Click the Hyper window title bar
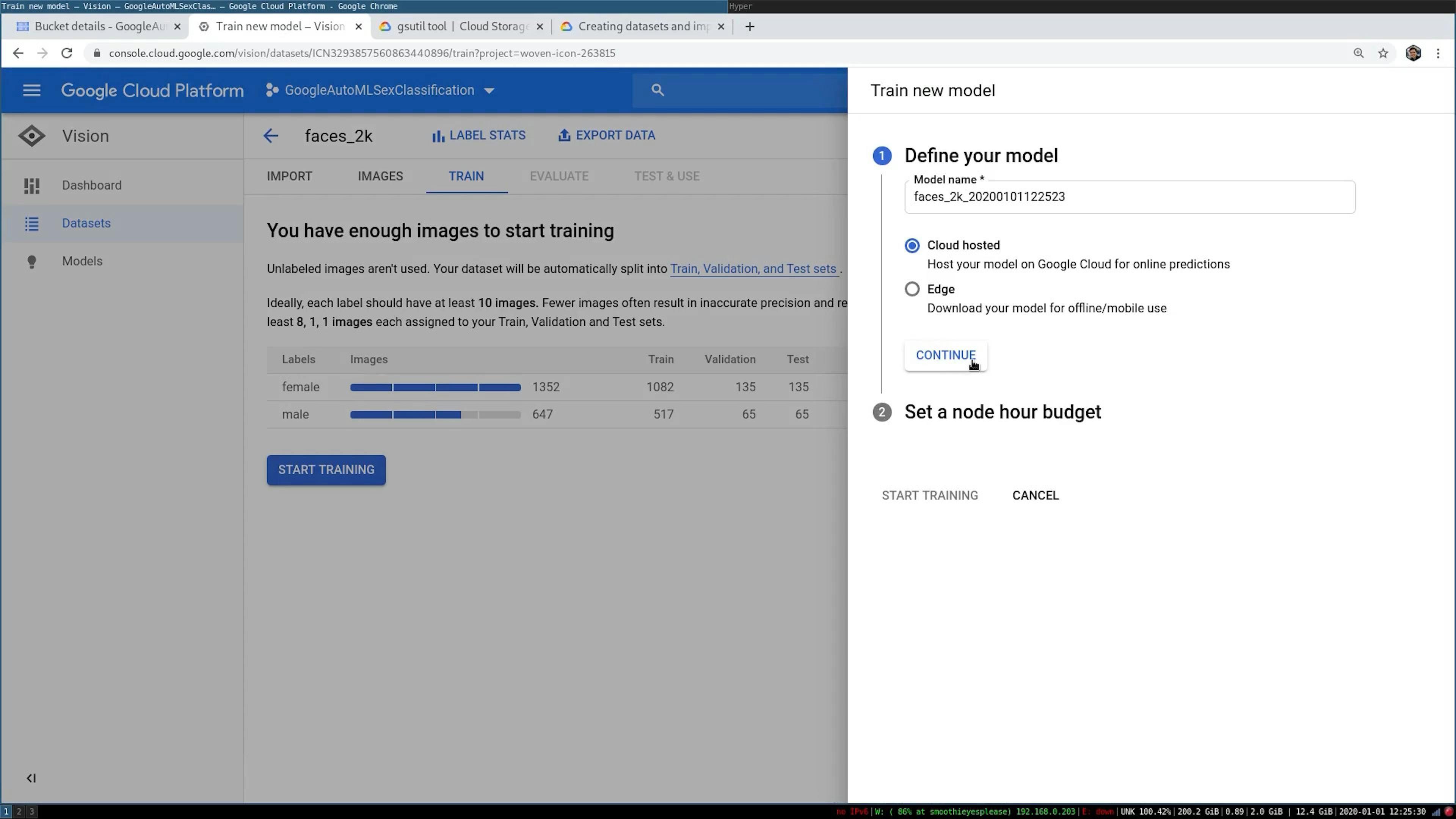 1091,6
